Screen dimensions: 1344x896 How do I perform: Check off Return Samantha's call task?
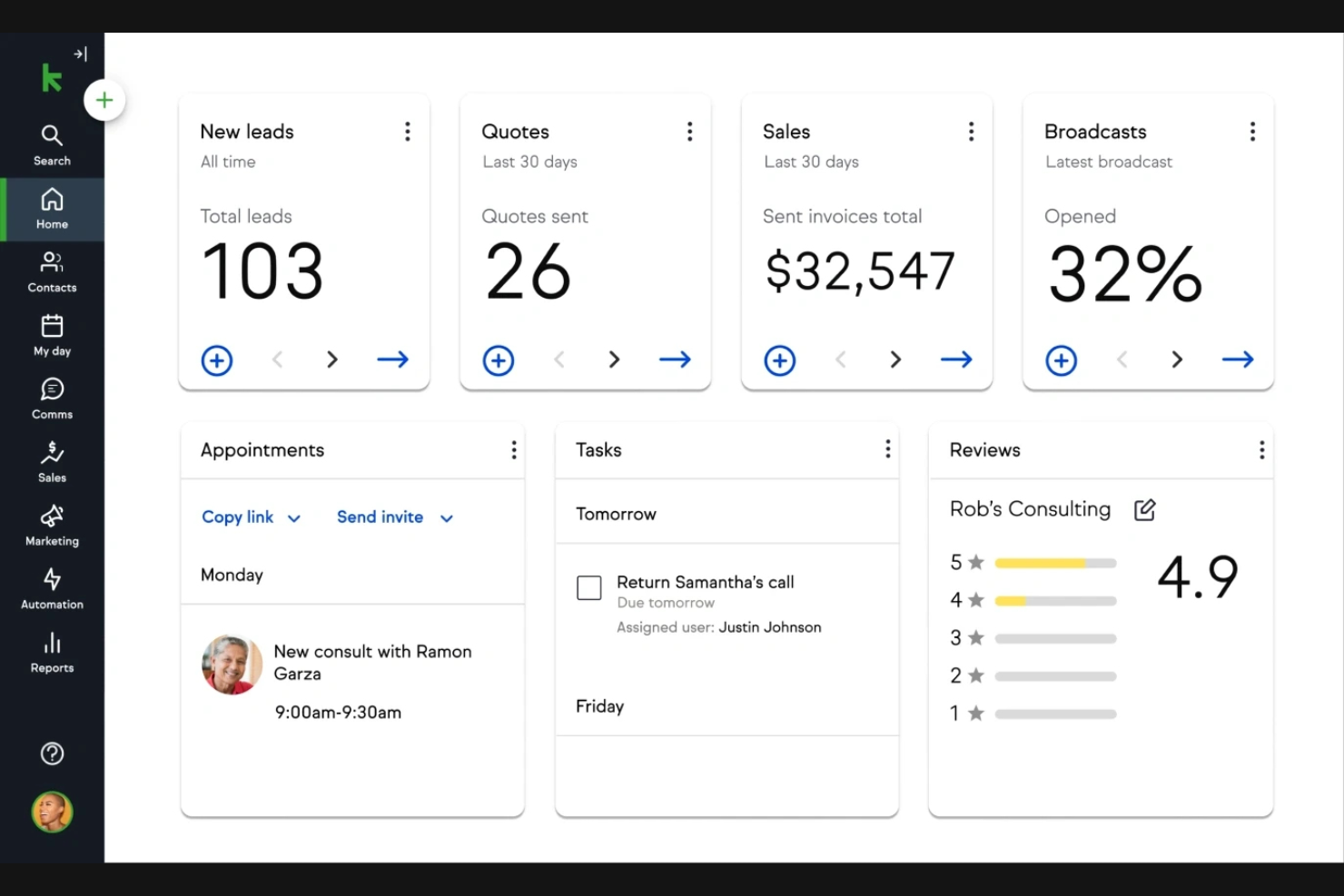point(589,588)
